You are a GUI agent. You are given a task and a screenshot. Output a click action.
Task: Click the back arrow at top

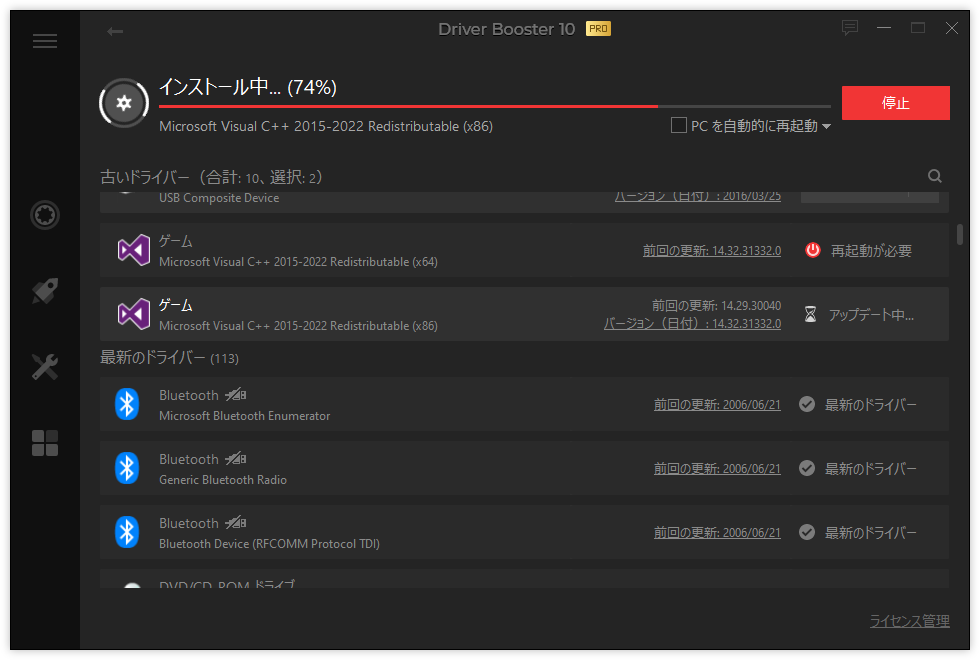point(115,31)
